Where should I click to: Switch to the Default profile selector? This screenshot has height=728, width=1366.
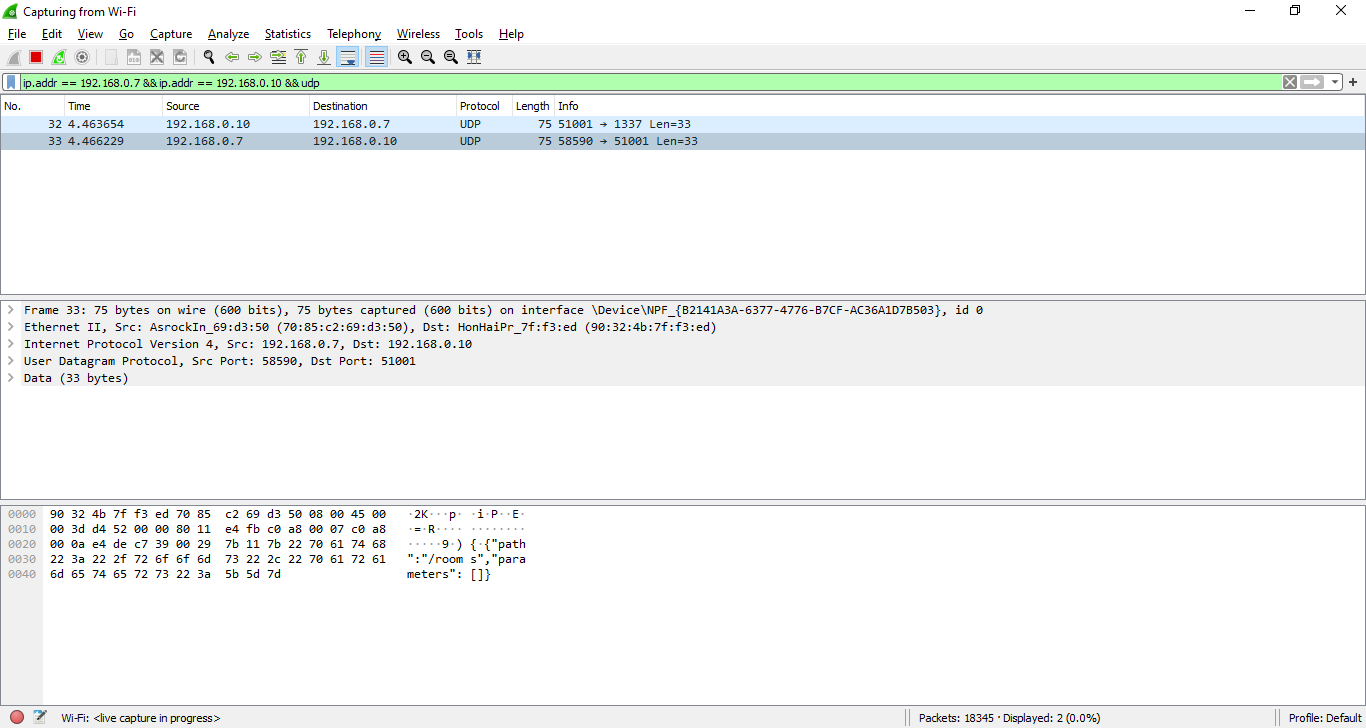click(1324, 717)
